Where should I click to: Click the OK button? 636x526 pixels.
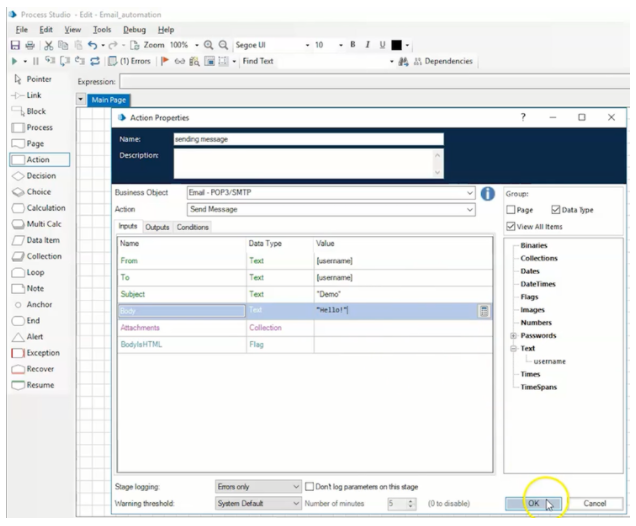pyautogui.click(x=534, y=503)
